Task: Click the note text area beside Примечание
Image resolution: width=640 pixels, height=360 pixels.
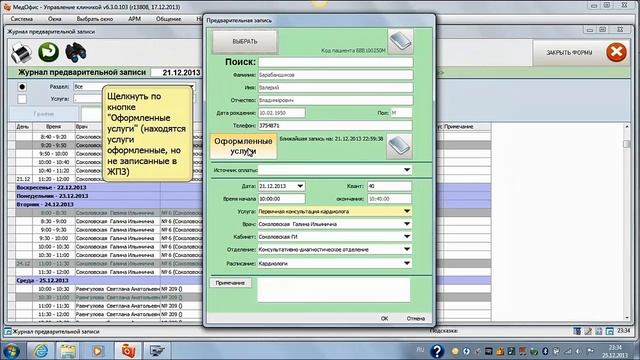Action: pos(333,290)
